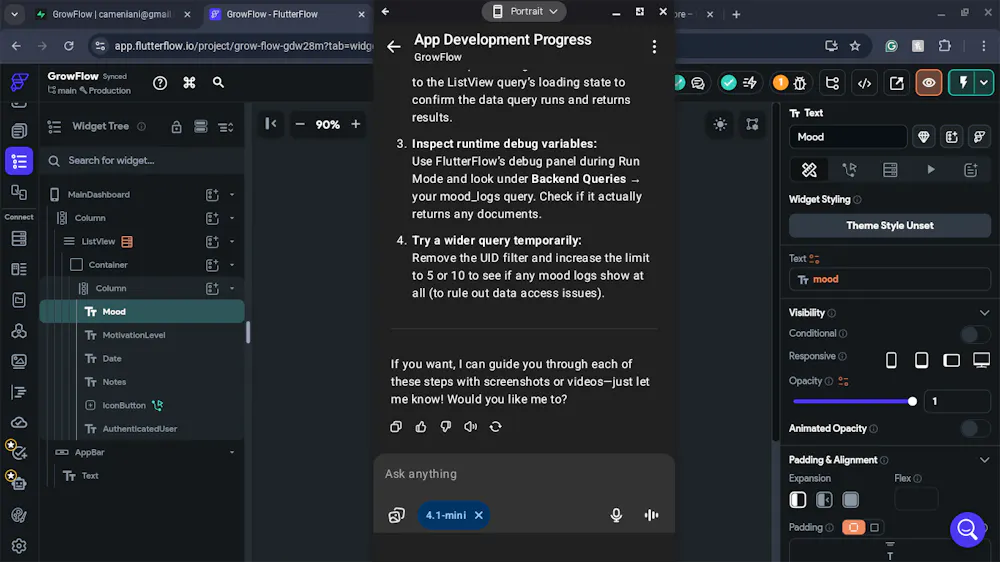Image resolution: width=1000 pixels, height=562 pixels.
Task: Zoom out the canvas with minus icon
Action: 300,124
